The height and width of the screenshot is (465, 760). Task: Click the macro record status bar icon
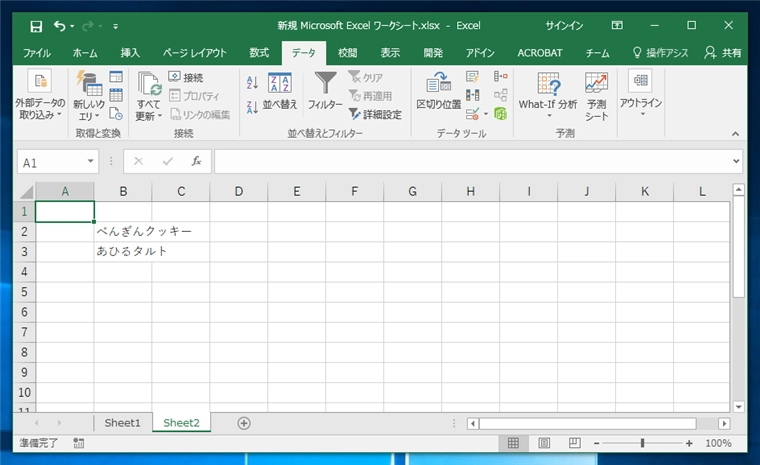click(79, 443)
